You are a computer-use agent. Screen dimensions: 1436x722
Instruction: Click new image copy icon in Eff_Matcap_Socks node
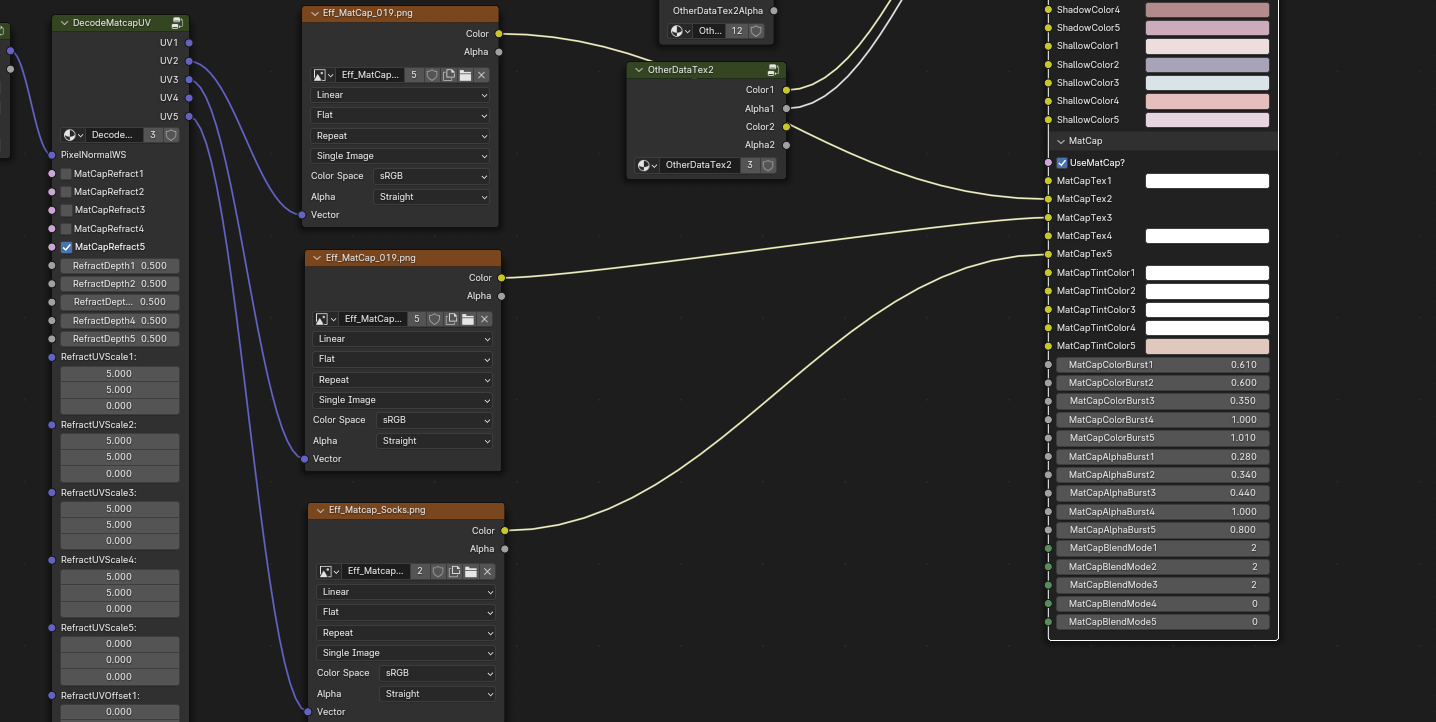pyautogui.click(x=454, y=571)
